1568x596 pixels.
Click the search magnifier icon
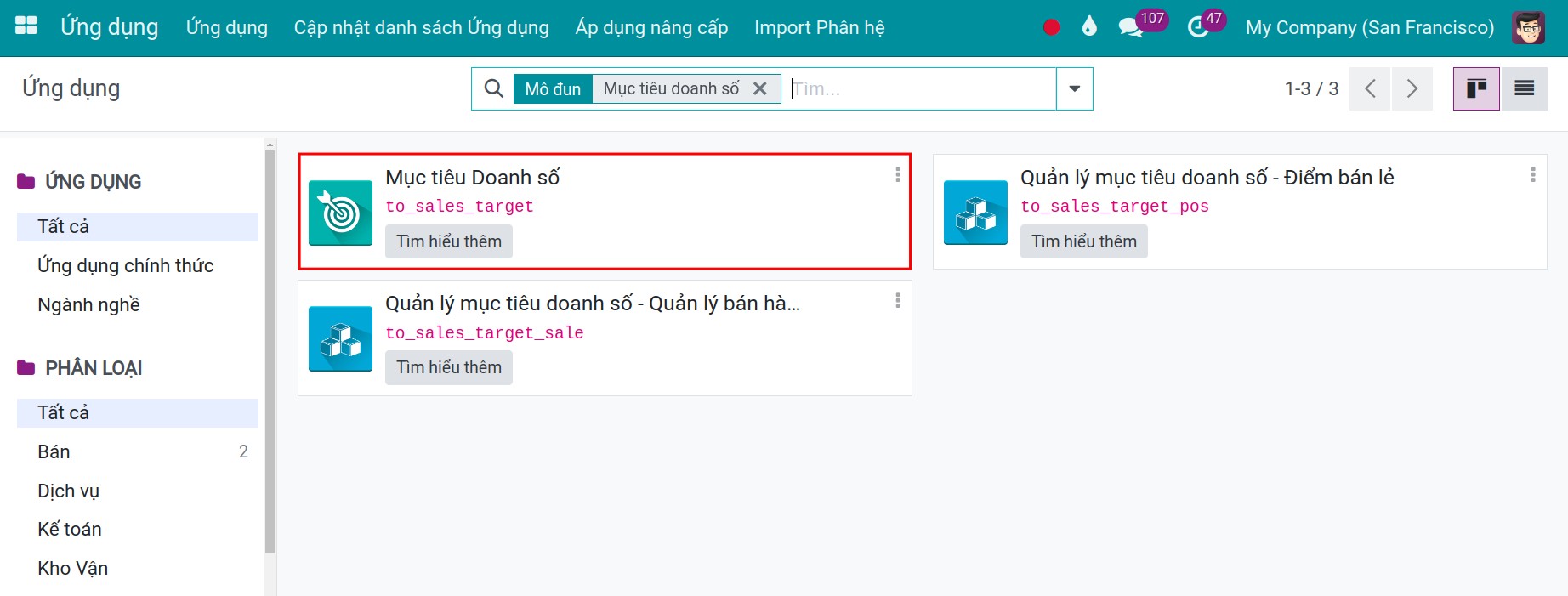coord(493,88)
